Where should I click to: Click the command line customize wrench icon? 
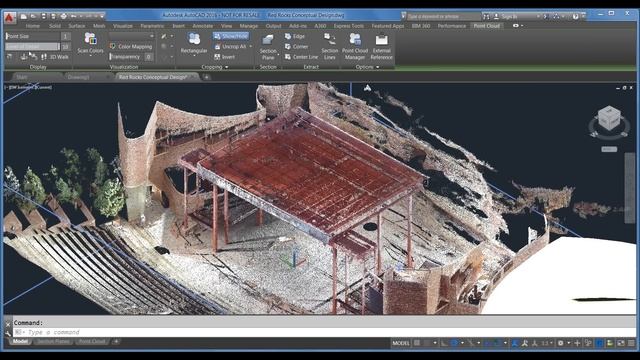pos(8,333)
